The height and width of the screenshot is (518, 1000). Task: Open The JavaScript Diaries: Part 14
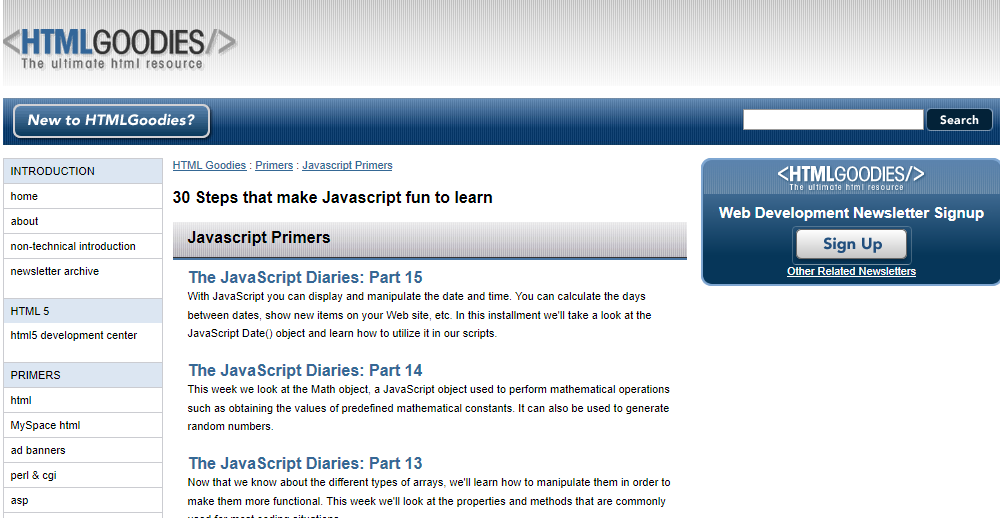click(x=305, y=371)
